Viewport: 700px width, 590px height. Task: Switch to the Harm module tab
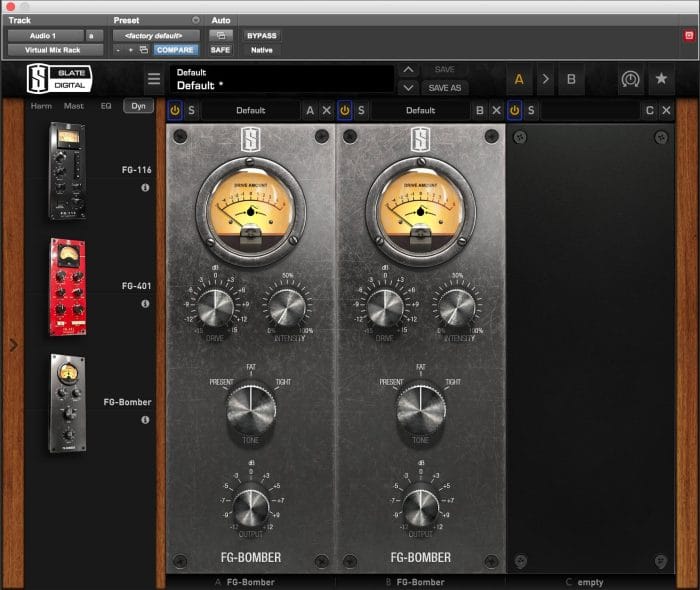pos(41,106)
